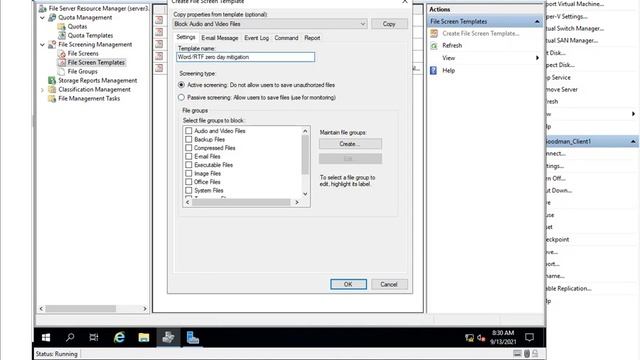Open the Windows Start menu
Viewport: 640px width, 360px height.
(46, 338)
